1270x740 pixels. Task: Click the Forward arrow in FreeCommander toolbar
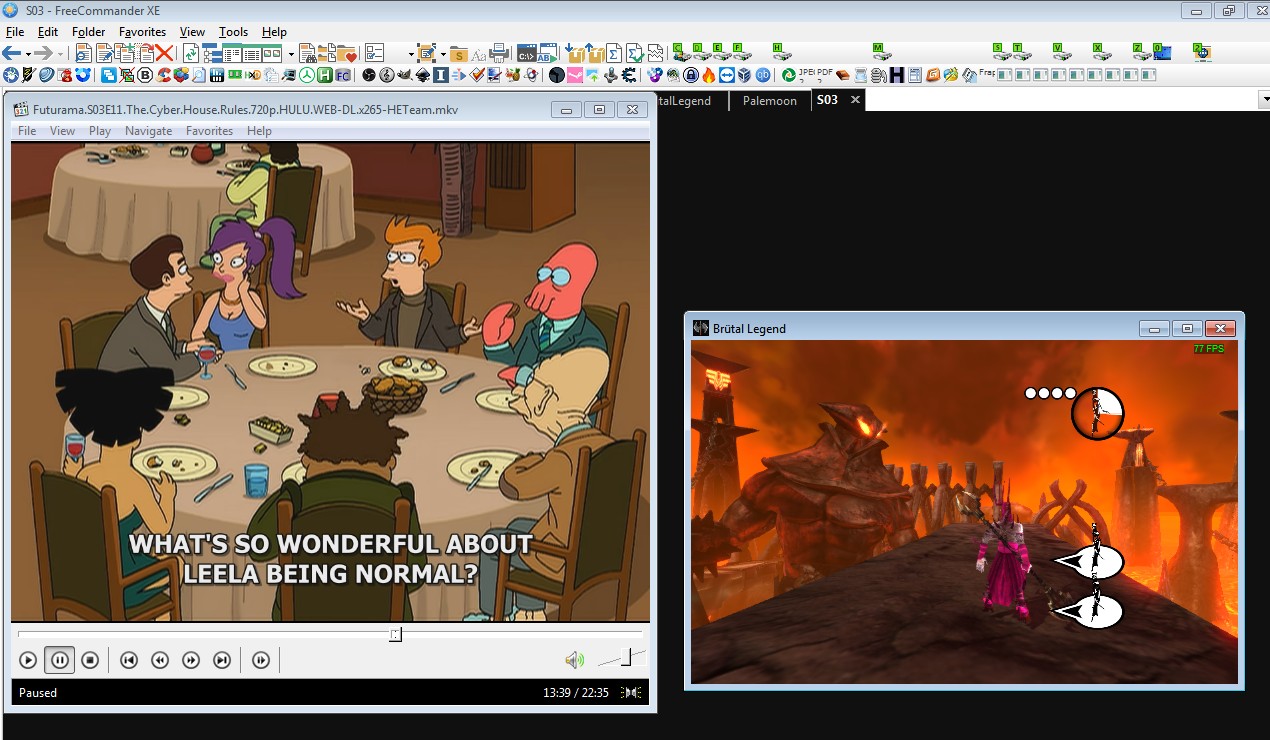click(x=43, y=53)
